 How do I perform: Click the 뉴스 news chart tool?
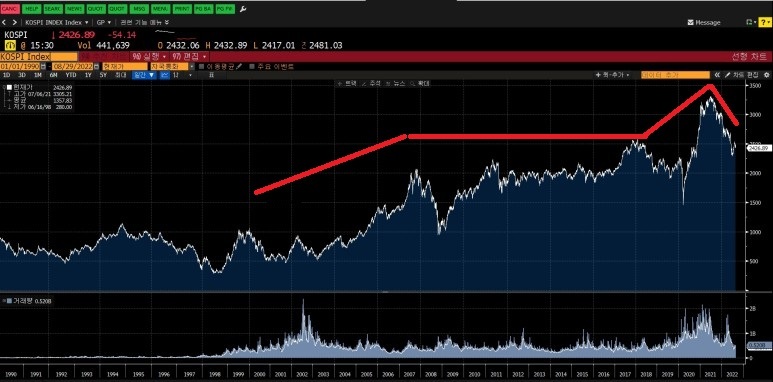click(x=396, y=83)
